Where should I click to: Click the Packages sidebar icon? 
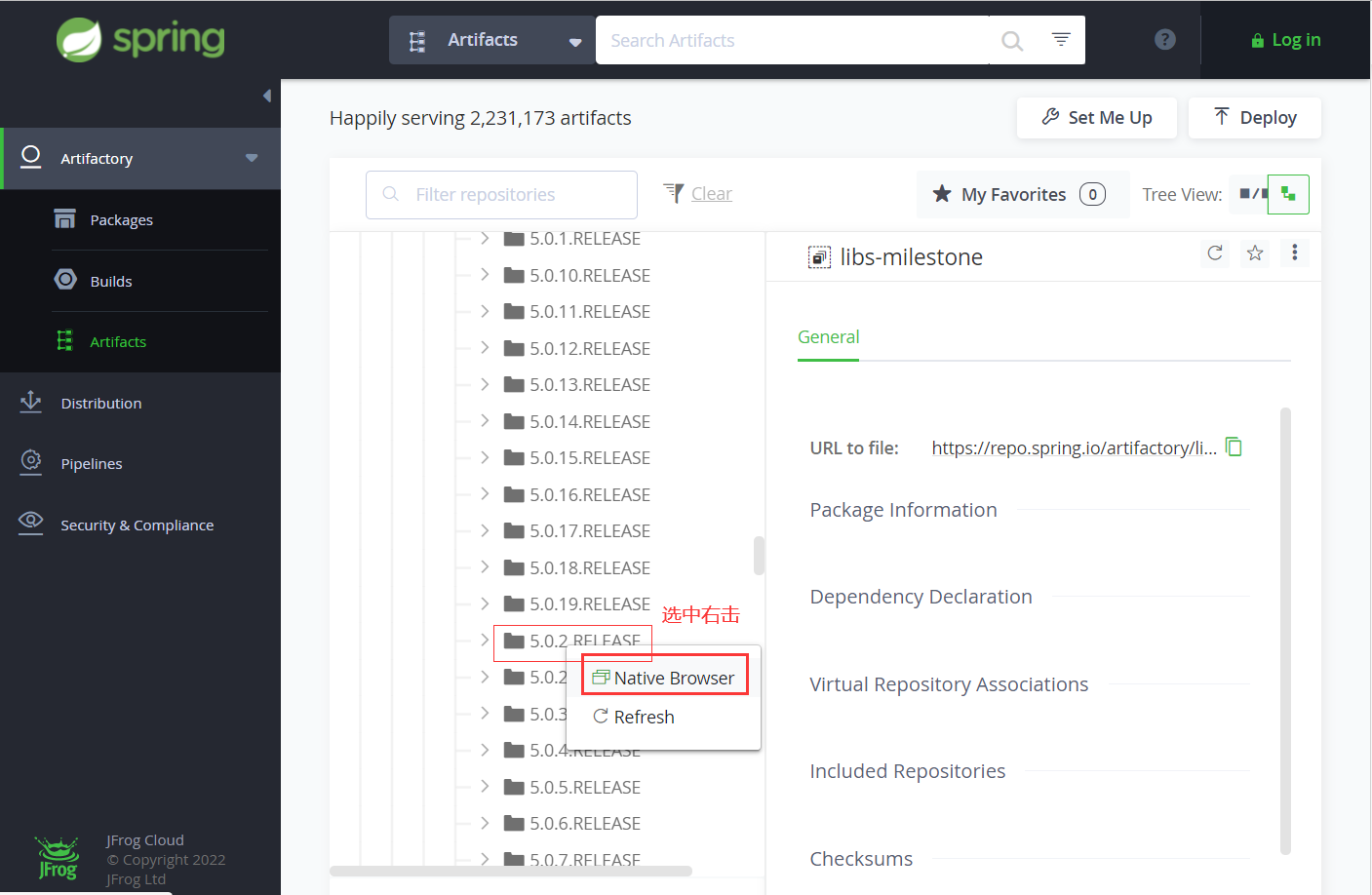tap(64, 219)
